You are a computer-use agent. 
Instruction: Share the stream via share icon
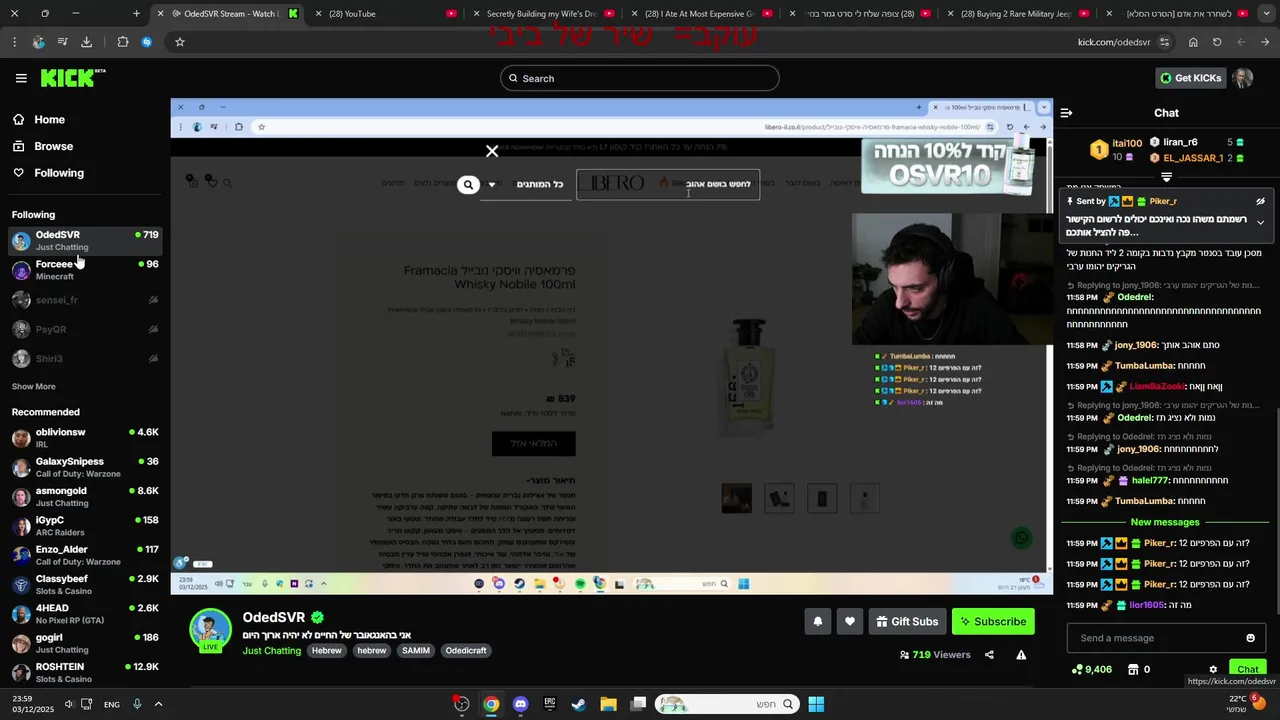(989, 655)
